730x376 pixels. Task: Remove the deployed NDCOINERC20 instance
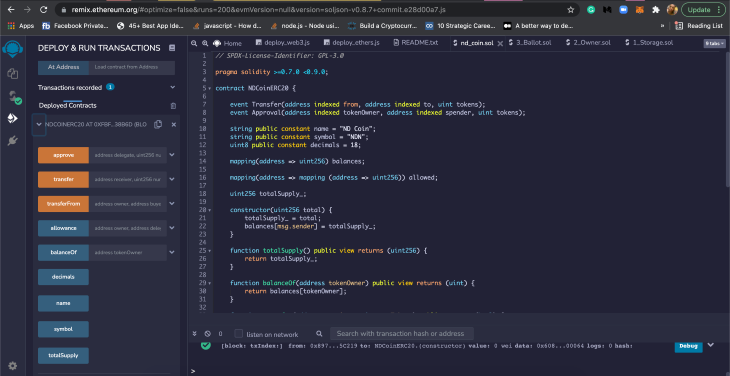point(174,125)
